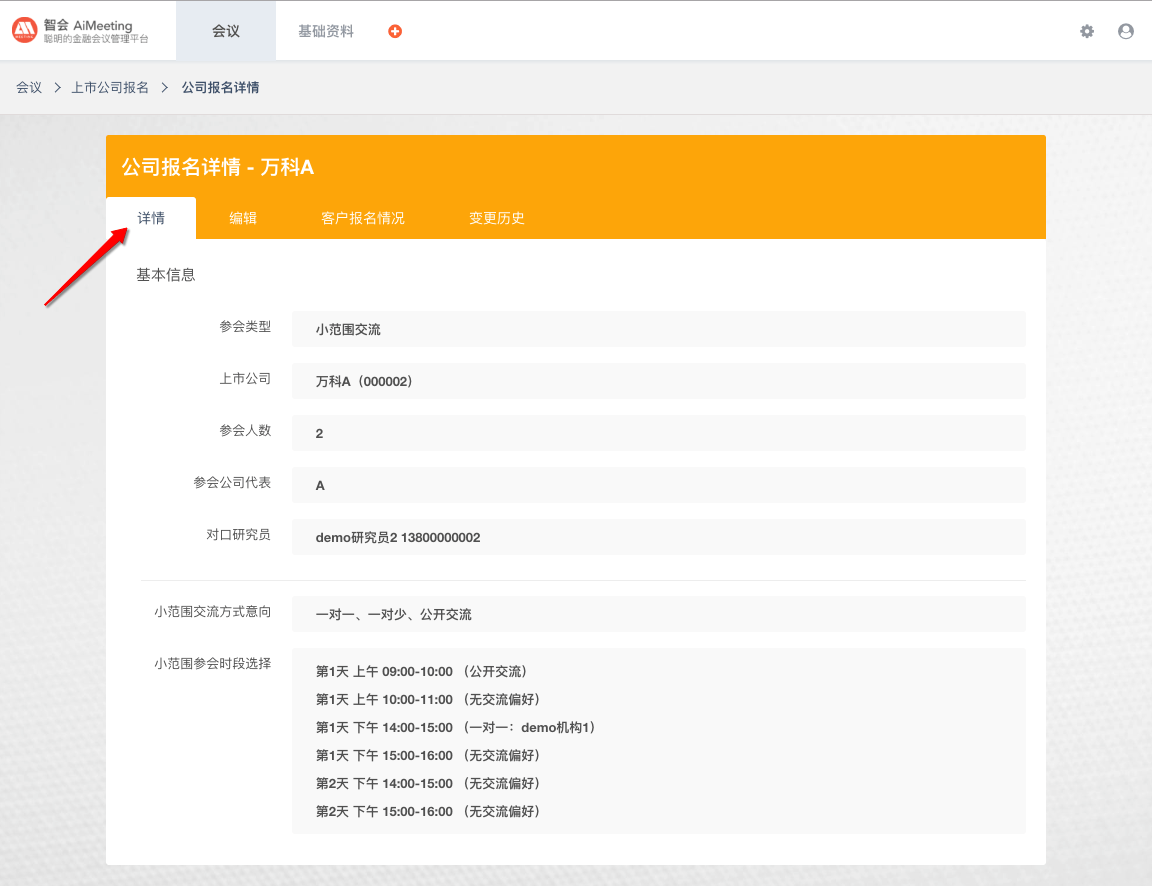Click the text 第1天 上午 09:00-10:00 （公开交流）

422,671
